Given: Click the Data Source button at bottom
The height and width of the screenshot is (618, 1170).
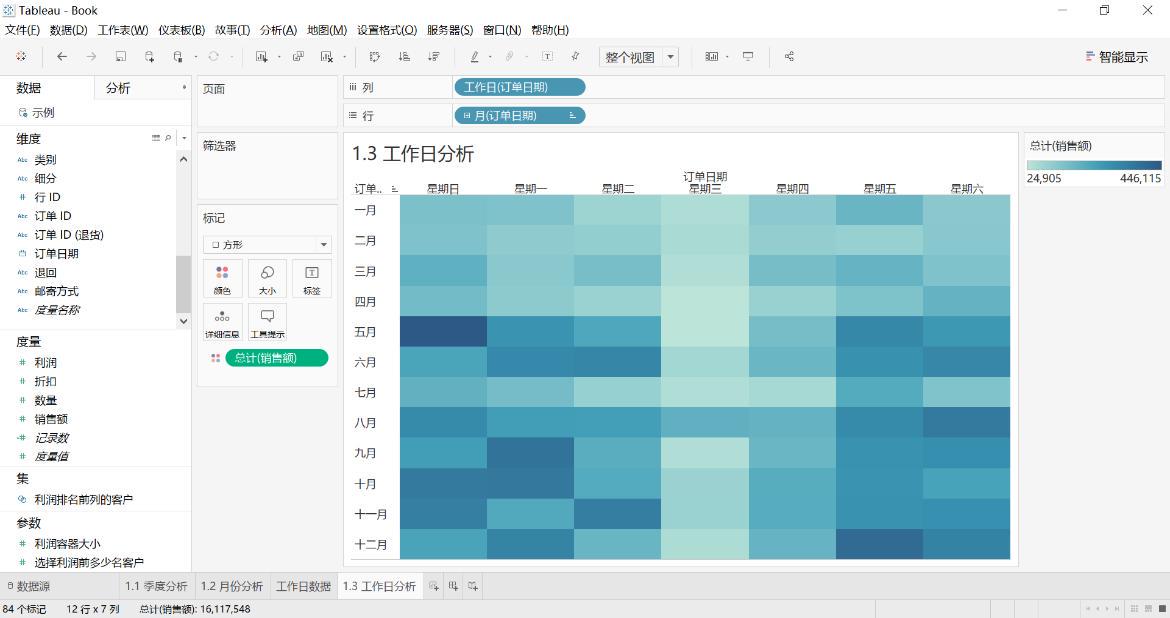Looking at the screenshot, I should click(28, 587).
